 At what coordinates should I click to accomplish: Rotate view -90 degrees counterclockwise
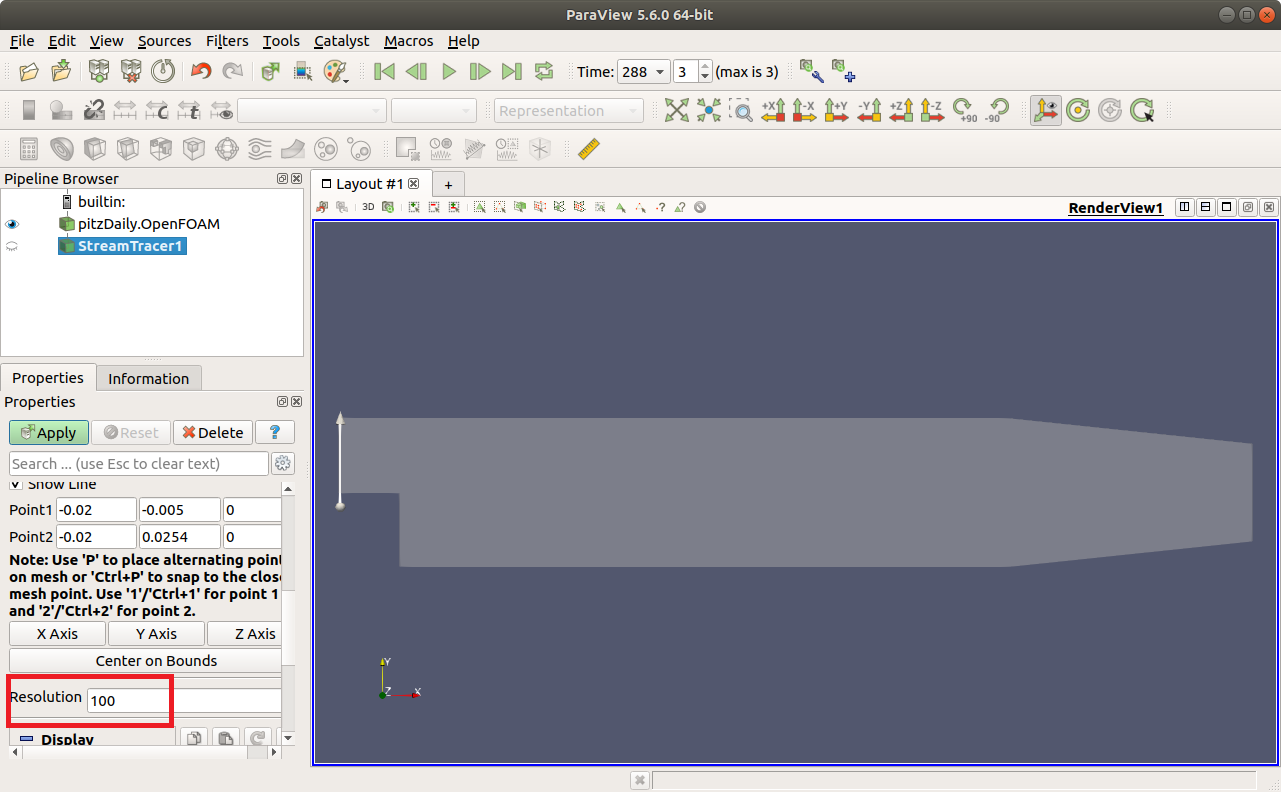tap(997, 110)
